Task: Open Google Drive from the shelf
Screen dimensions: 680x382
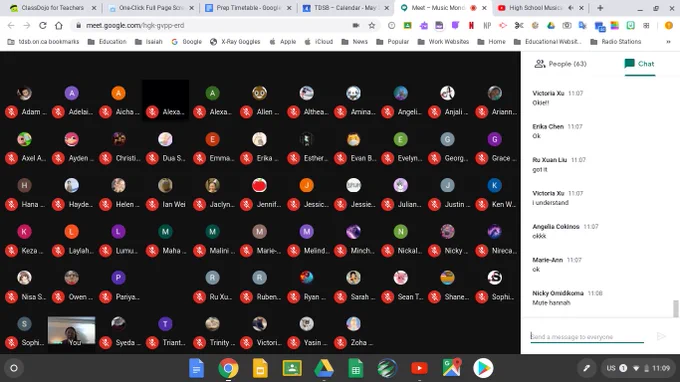Action: (x=324, y=368)
